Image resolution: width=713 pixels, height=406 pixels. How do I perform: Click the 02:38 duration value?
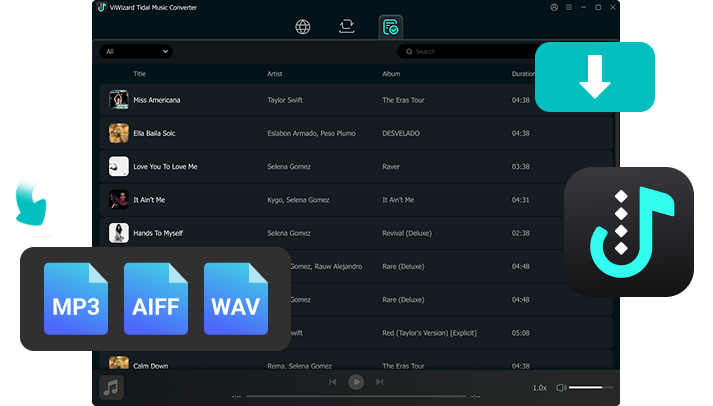521,233
